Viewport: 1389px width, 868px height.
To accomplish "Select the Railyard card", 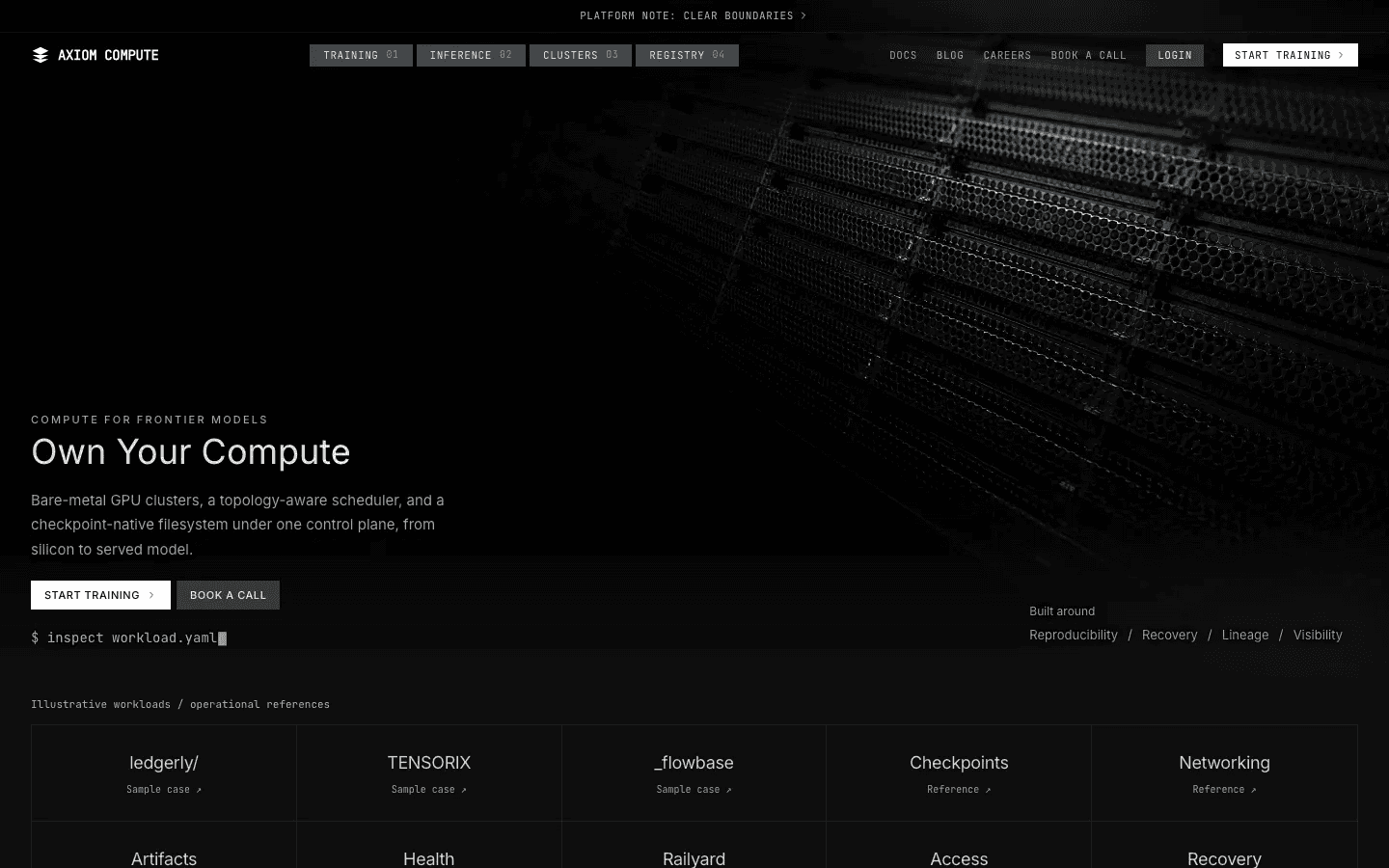I will click(x=694, y=845).
